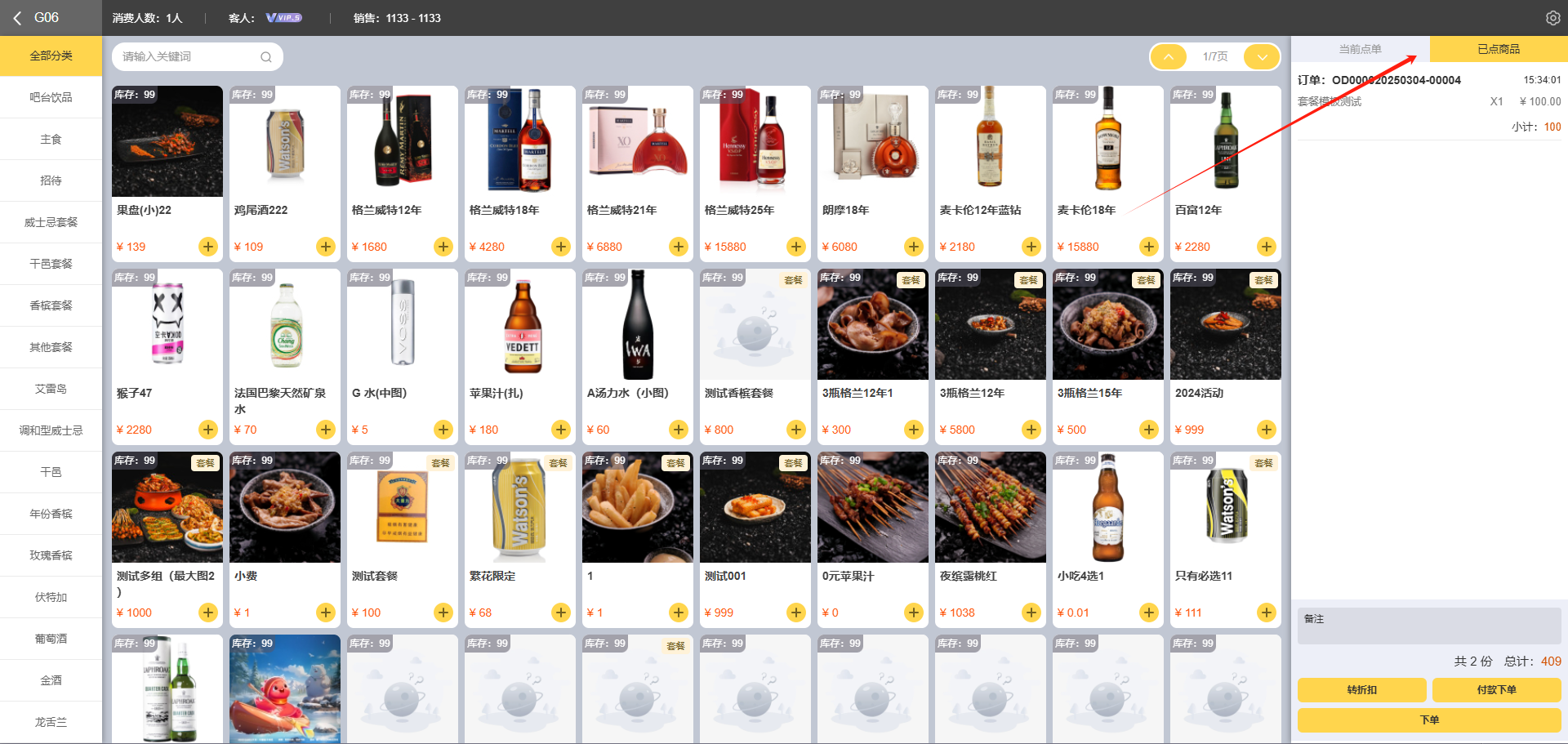Select the 吧台饮品 category
The image size is (1568, 744).
pyautogui.click(x=51, y=98)
